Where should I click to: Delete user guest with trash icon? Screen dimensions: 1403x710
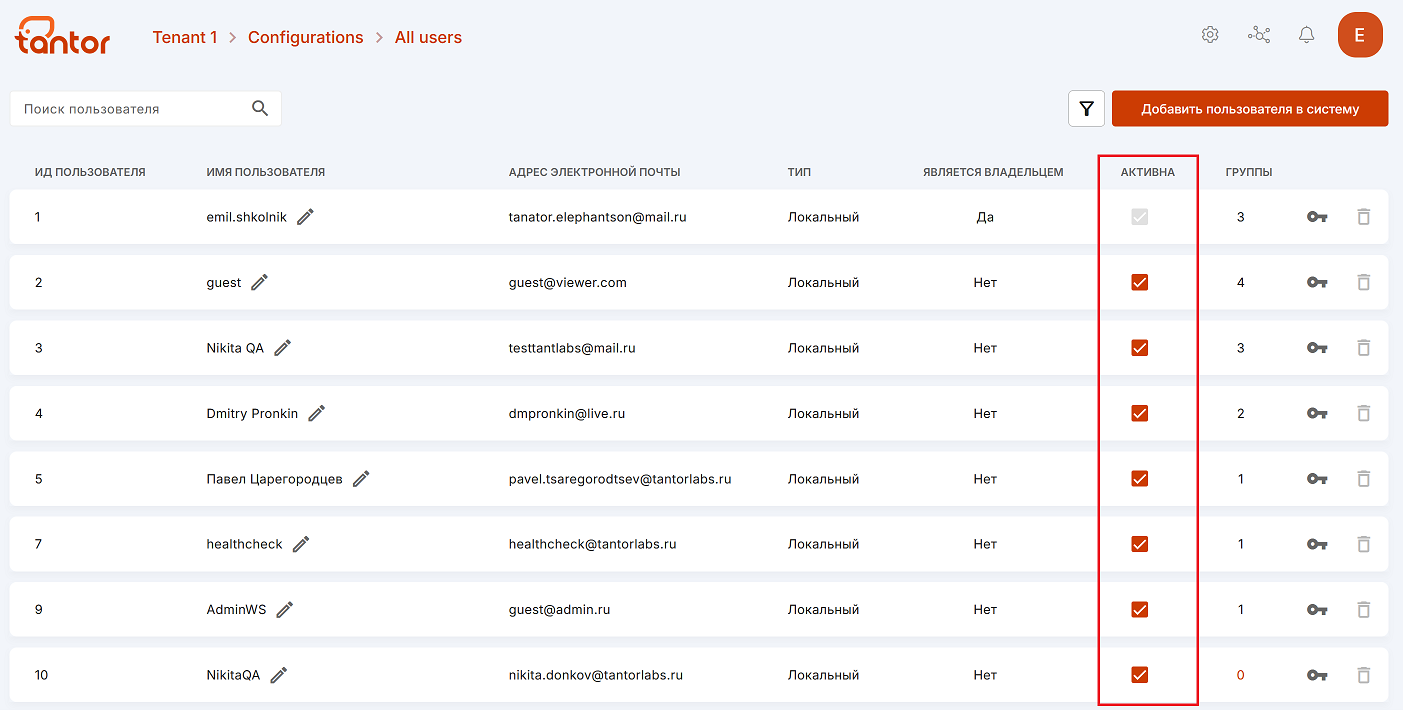click(1363, 283)
